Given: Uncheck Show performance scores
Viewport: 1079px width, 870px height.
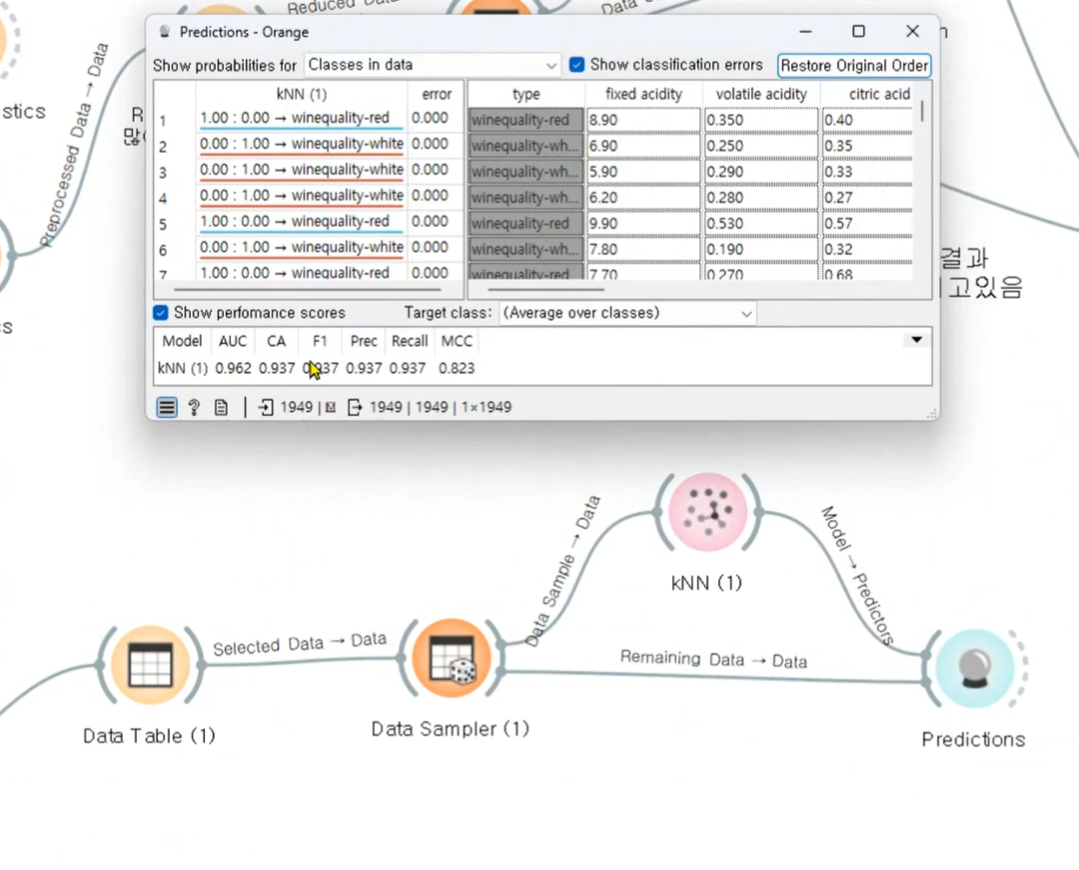Looking at the screenshot, I should coord(160,312).
